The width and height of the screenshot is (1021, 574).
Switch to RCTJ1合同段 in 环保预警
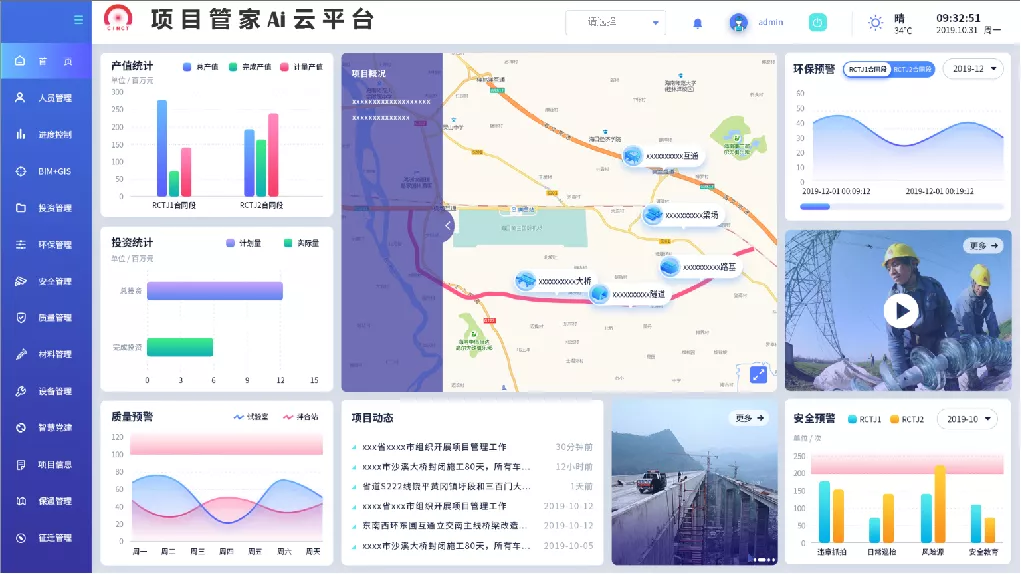[x=866, y=69]
